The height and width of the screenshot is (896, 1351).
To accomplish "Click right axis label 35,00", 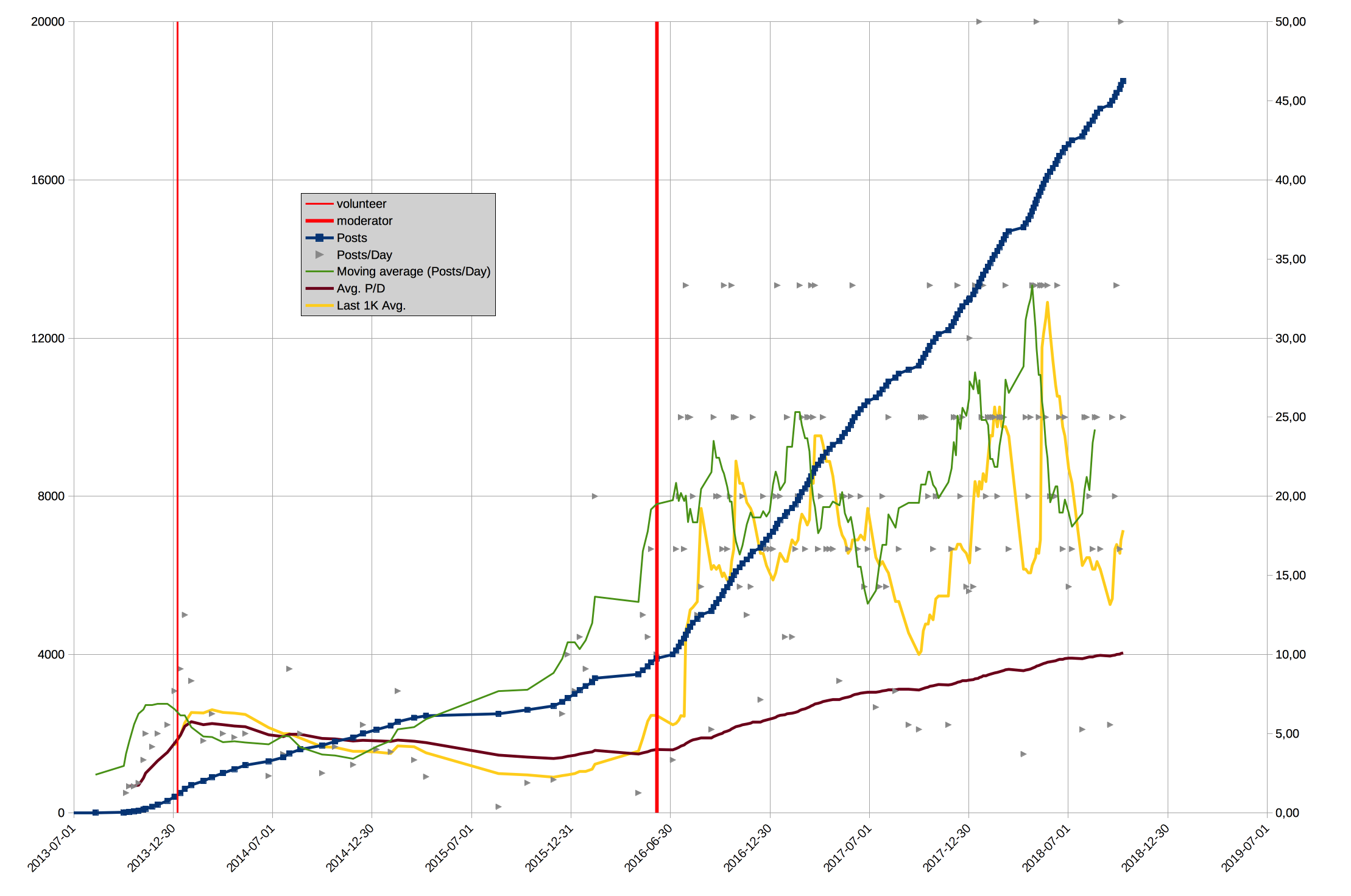I will click(1291, 259).
